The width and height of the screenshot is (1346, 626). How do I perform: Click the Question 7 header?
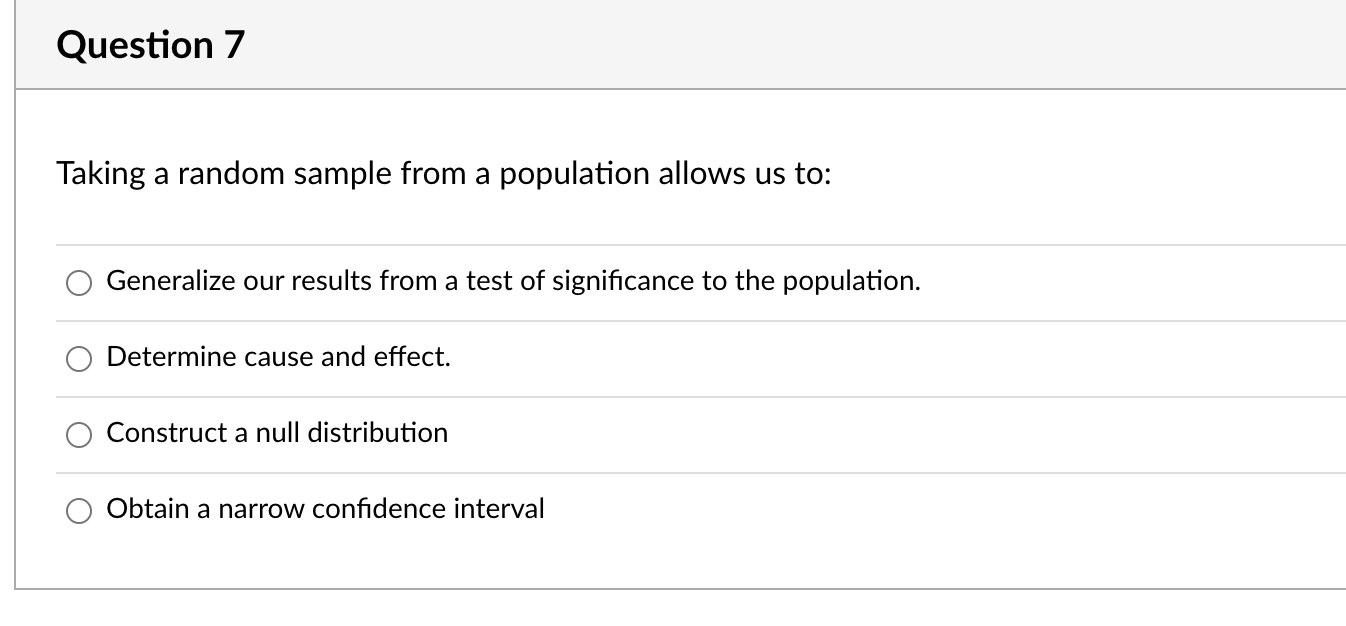tap(150, 44)
